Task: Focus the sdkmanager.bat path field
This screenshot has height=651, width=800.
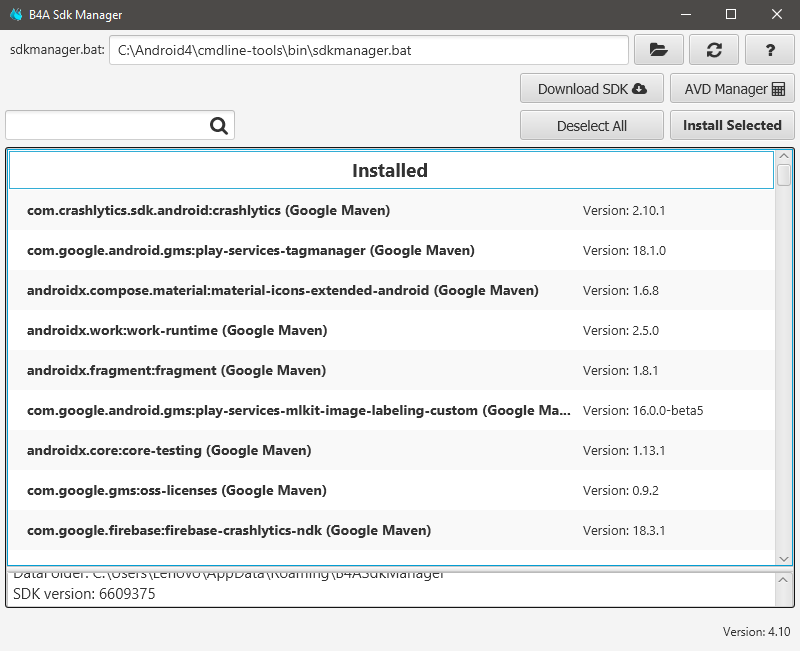Action: pyautogui.click(x=369, y=50)
